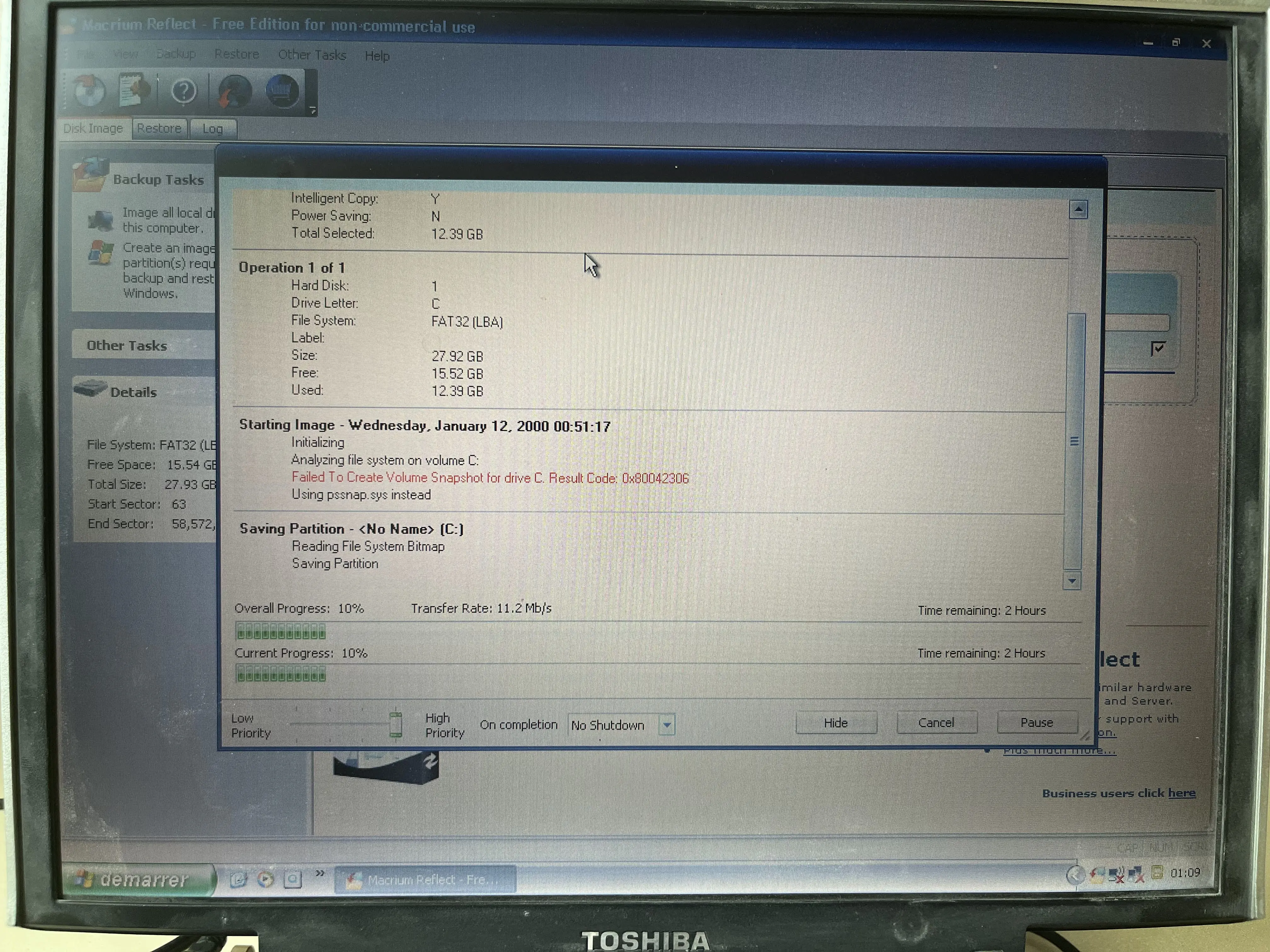Screen dimensions: 1270x952
Task: Open the Backup menu
Action: click(x=176, y=54)
